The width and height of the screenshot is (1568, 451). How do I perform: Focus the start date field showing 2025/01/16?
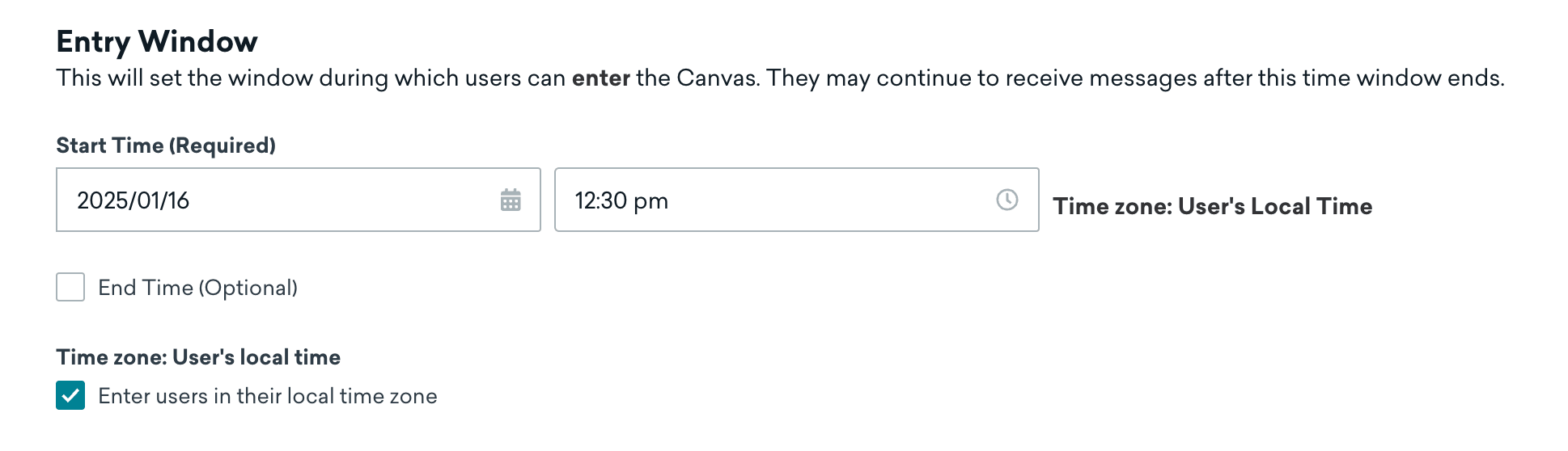coord(299,200)
